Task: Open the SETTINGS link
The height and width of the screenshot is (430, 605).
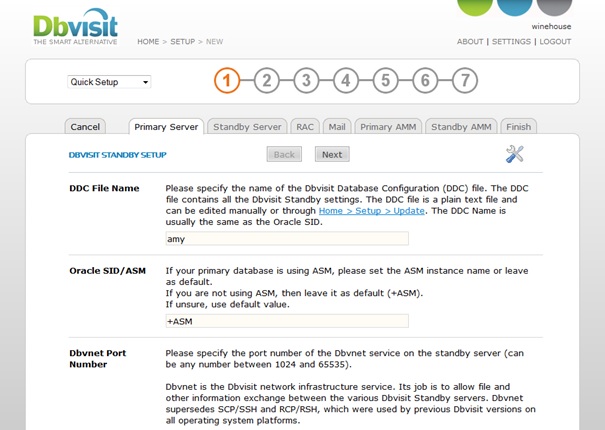Action: tap(511, 41)
